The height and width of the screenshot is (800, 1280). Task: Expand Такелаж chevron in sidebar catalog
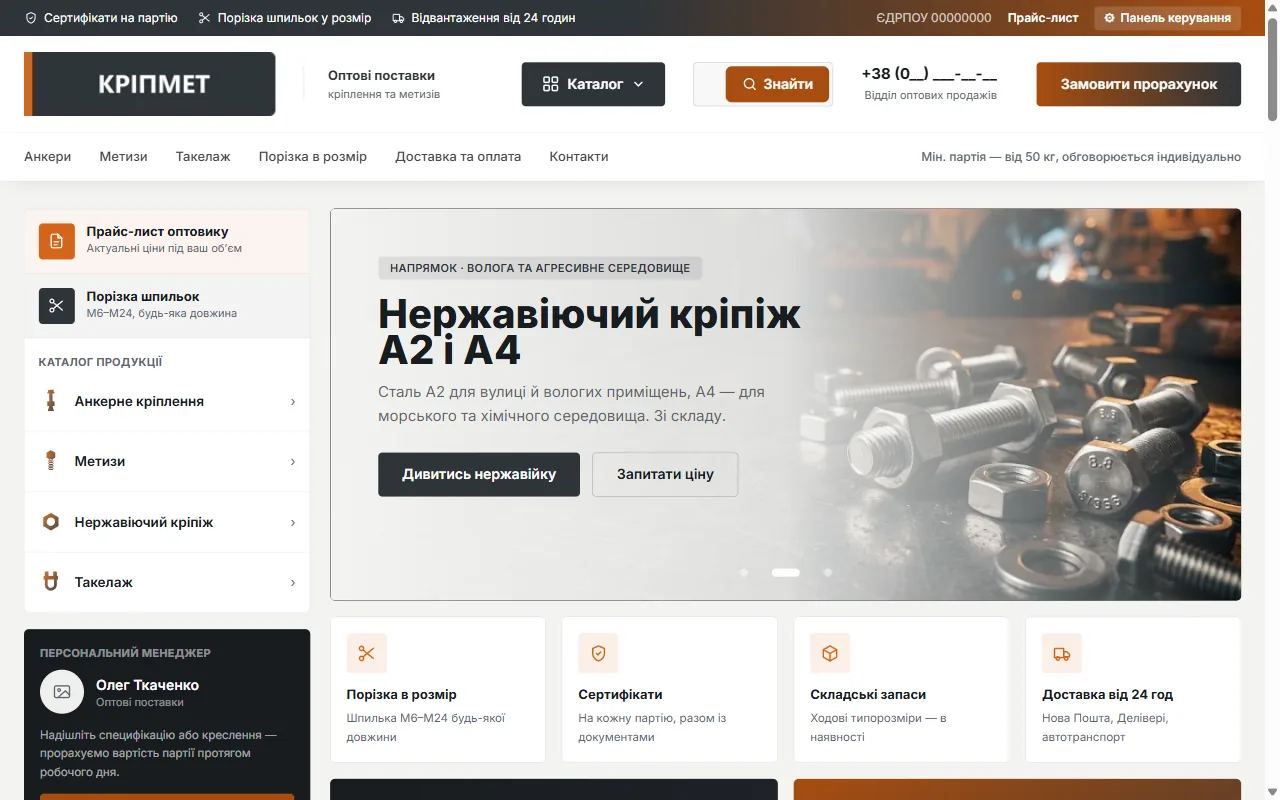tap(293, 582)
